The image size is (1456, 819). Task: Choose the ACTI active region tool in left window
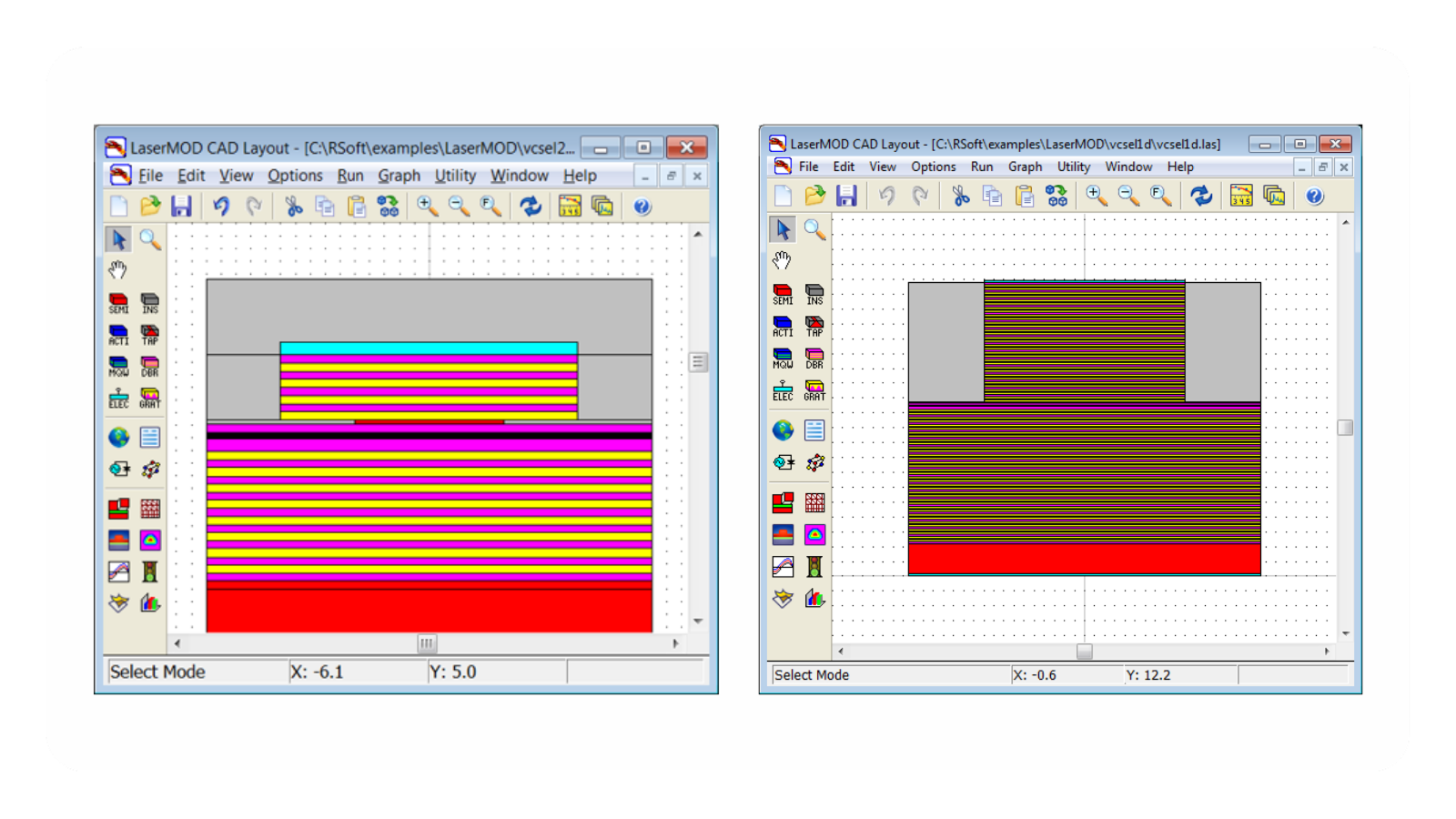pyautogui.click(x=118, y=335)
